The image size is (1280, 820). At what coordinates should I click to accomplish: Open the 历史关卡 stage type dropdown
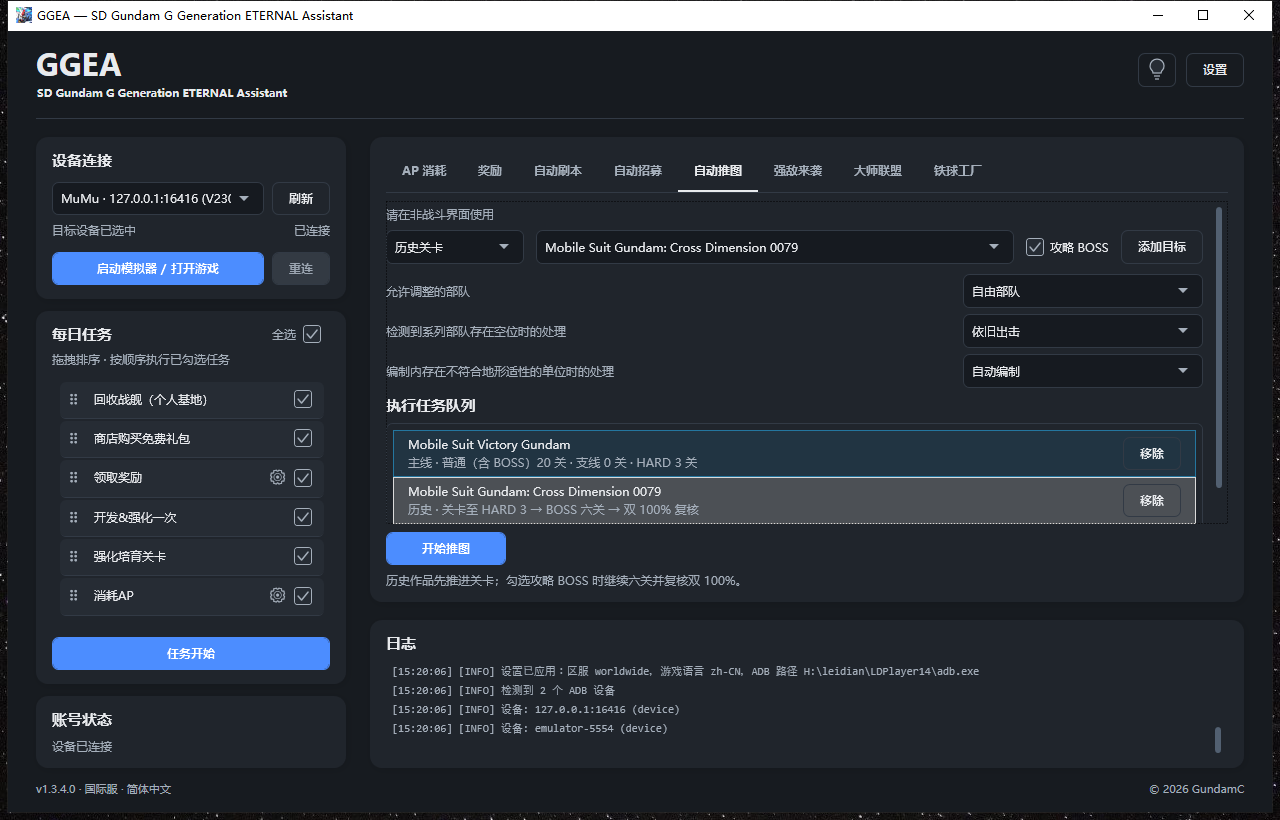click(x=455, y=247)
